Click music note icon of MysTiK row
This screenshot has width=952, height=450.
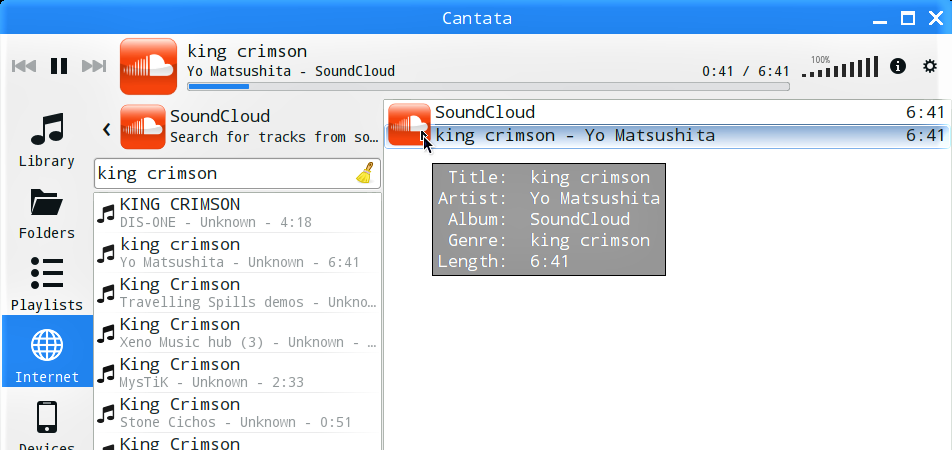[106, 373]
